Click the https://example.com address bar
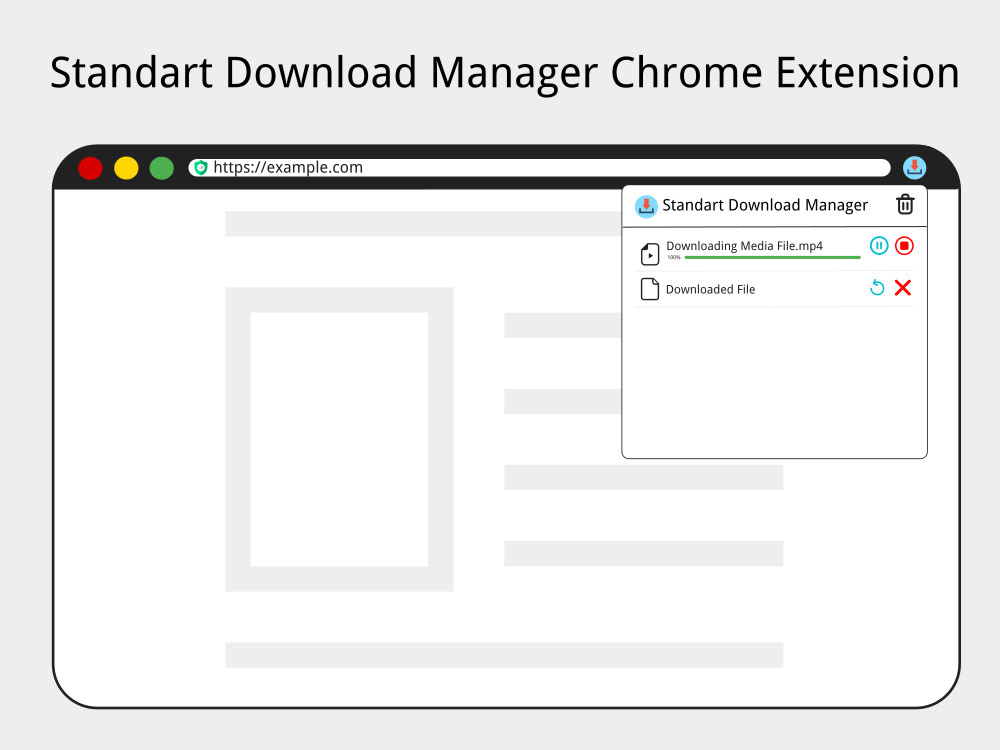The width and height of the screenshot is (1000, 750). pyautogui.click(x=540, y=168)
